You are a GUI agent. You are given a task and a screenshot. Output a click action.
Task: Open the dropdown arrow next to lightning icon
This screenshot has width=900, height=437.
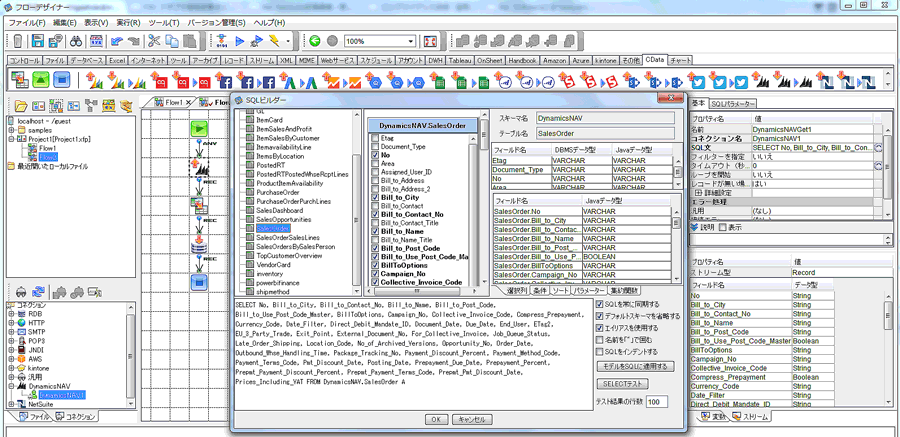point(288,41)
